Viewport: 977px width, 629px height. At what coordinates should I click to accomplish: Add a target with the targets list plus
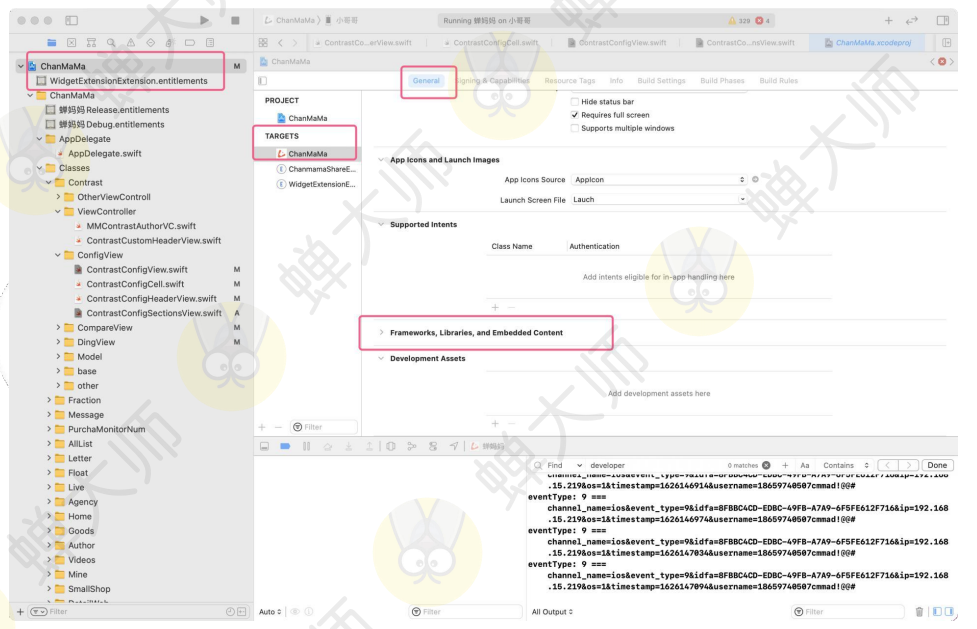(262, 427)
